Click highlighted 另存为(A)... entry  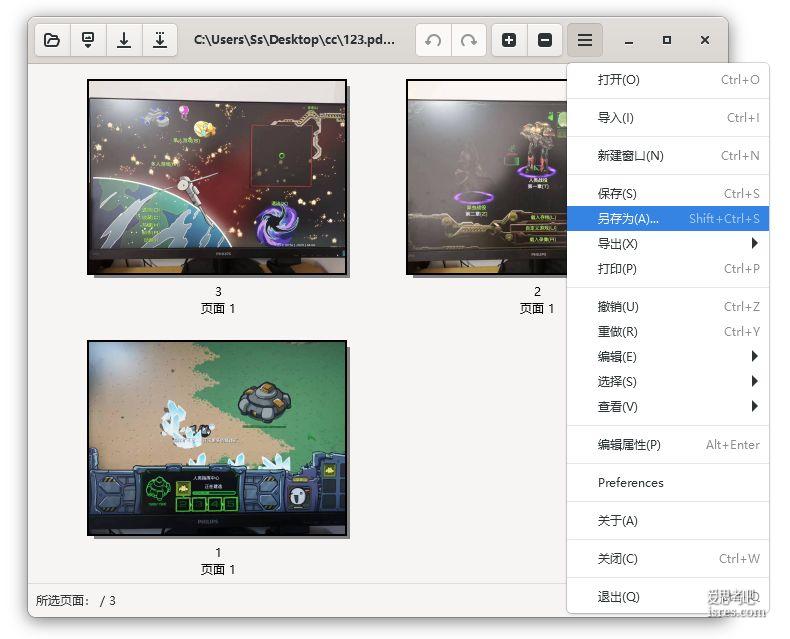point(668,219)
